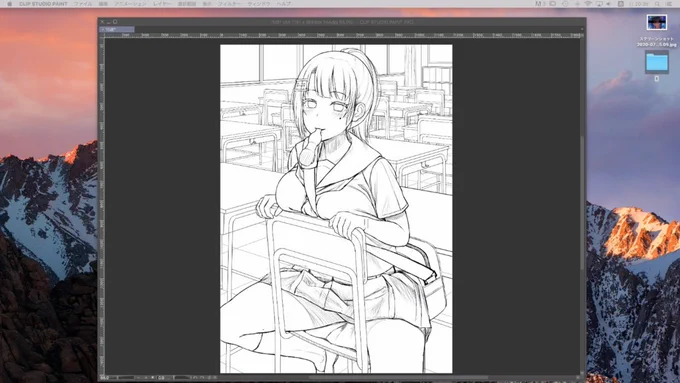Image resolution: width=680 pixels, height=383 pixels.
Task: Open the ウィンドウ (Window) menu
Action: pyautogui.click(x=259, y=3)
